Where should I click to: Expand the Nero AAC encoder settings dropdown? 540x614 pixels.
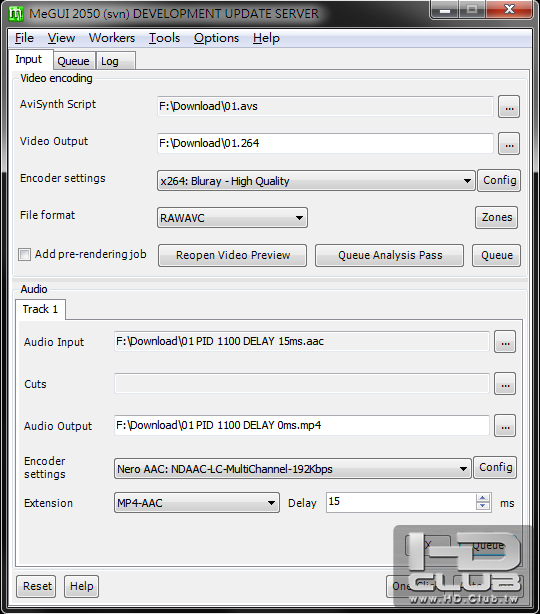click(x=293, y=469)
